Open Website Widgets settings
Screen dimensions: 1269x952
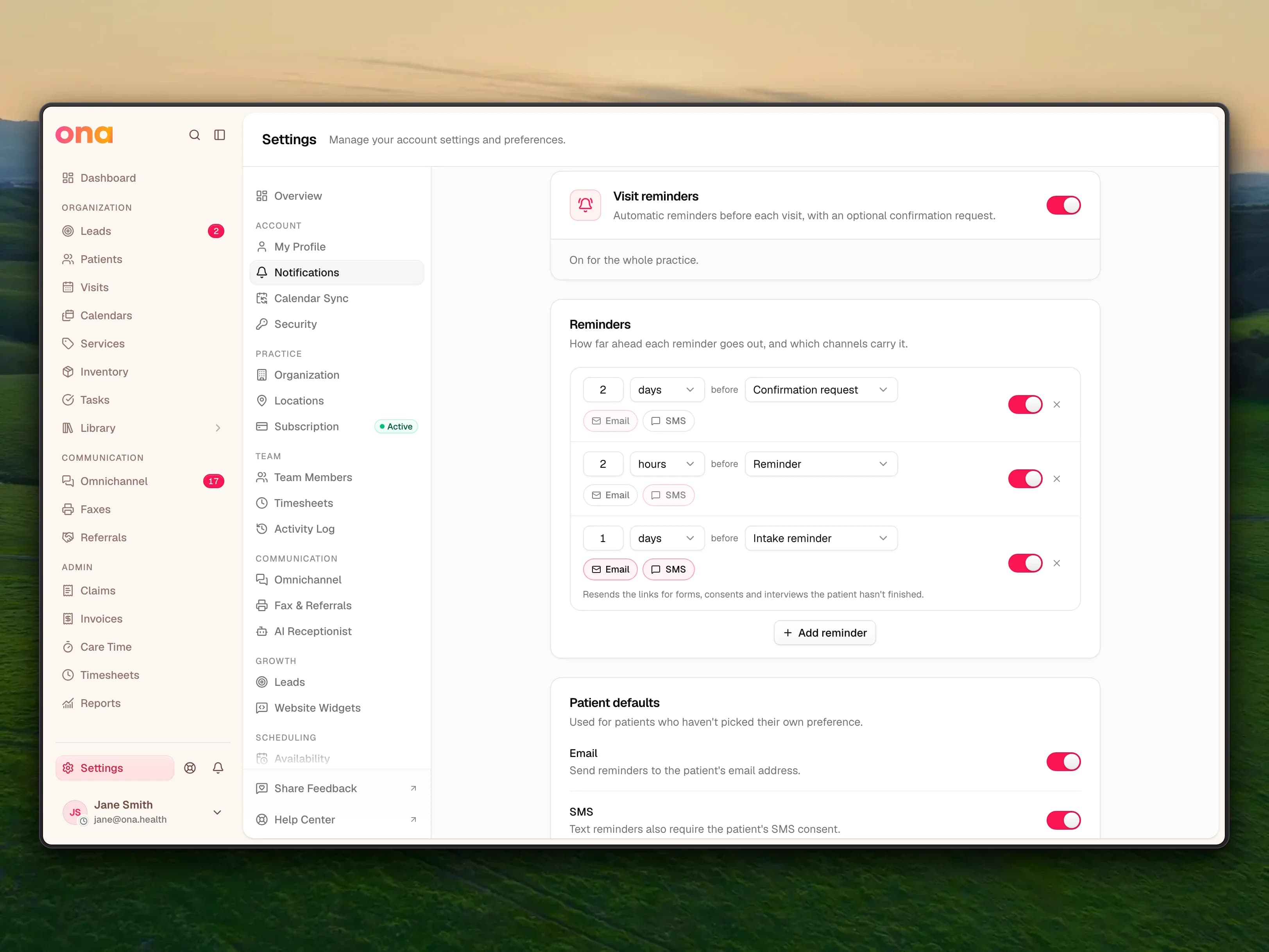(337, 708)
